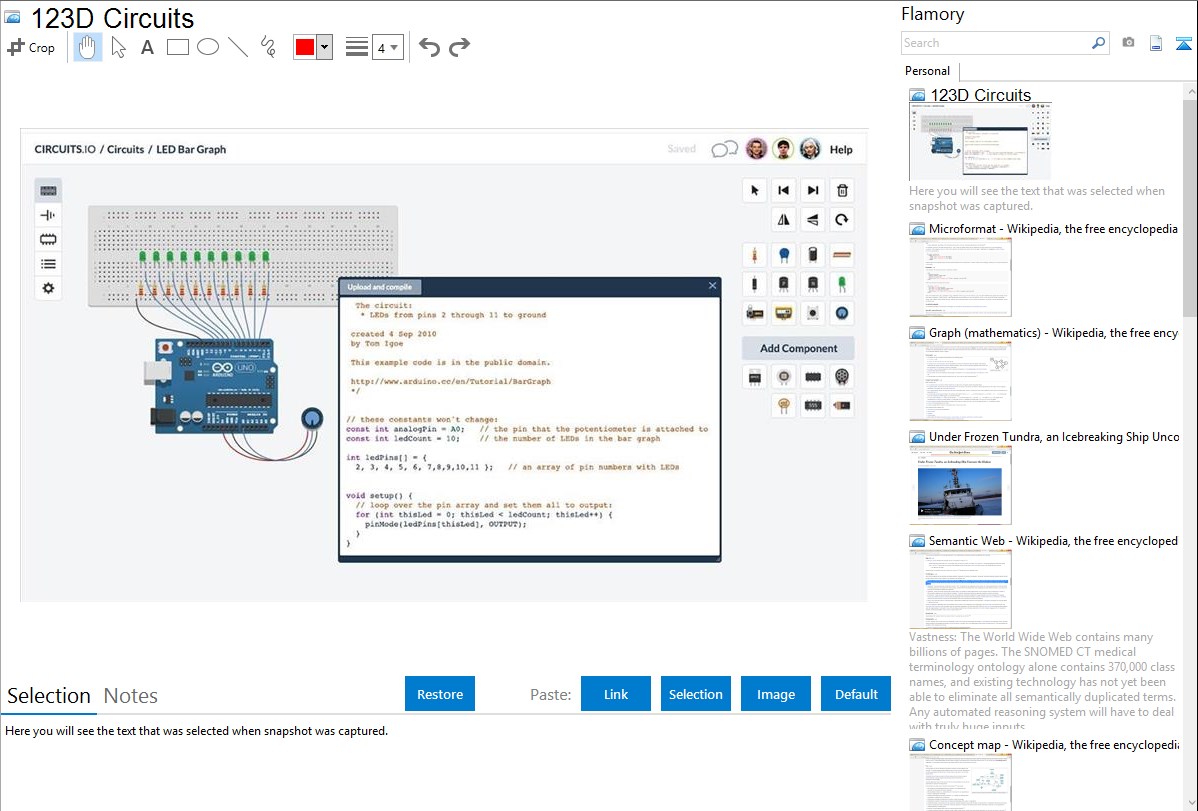Select the freehand scribble tool
This screenshot has height=811, width=1198.
click(x=268, y=47)
